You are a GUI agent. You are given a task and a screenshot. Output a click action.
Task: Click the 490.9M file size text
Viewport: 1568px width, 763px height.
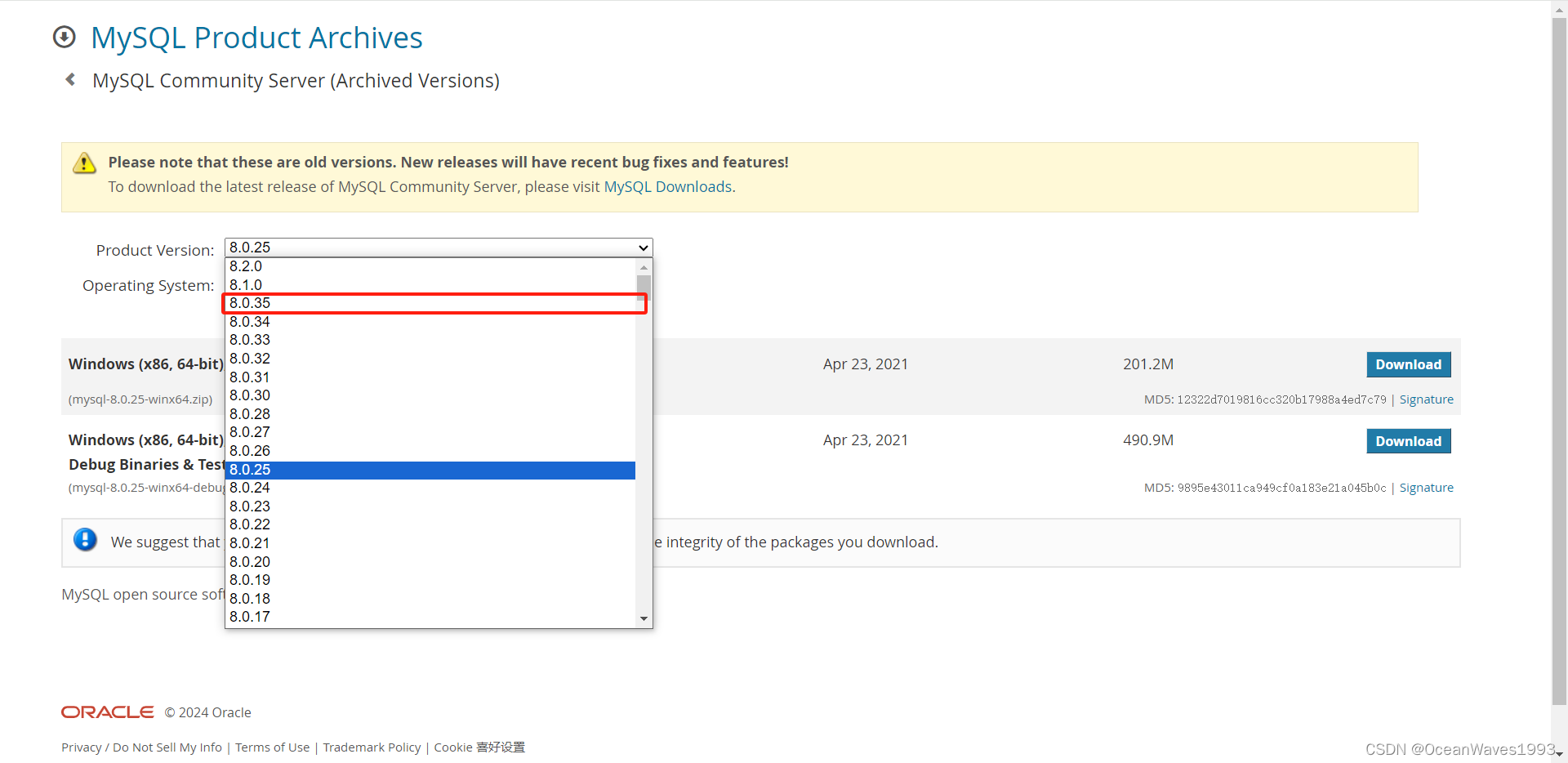[1148, 440]
